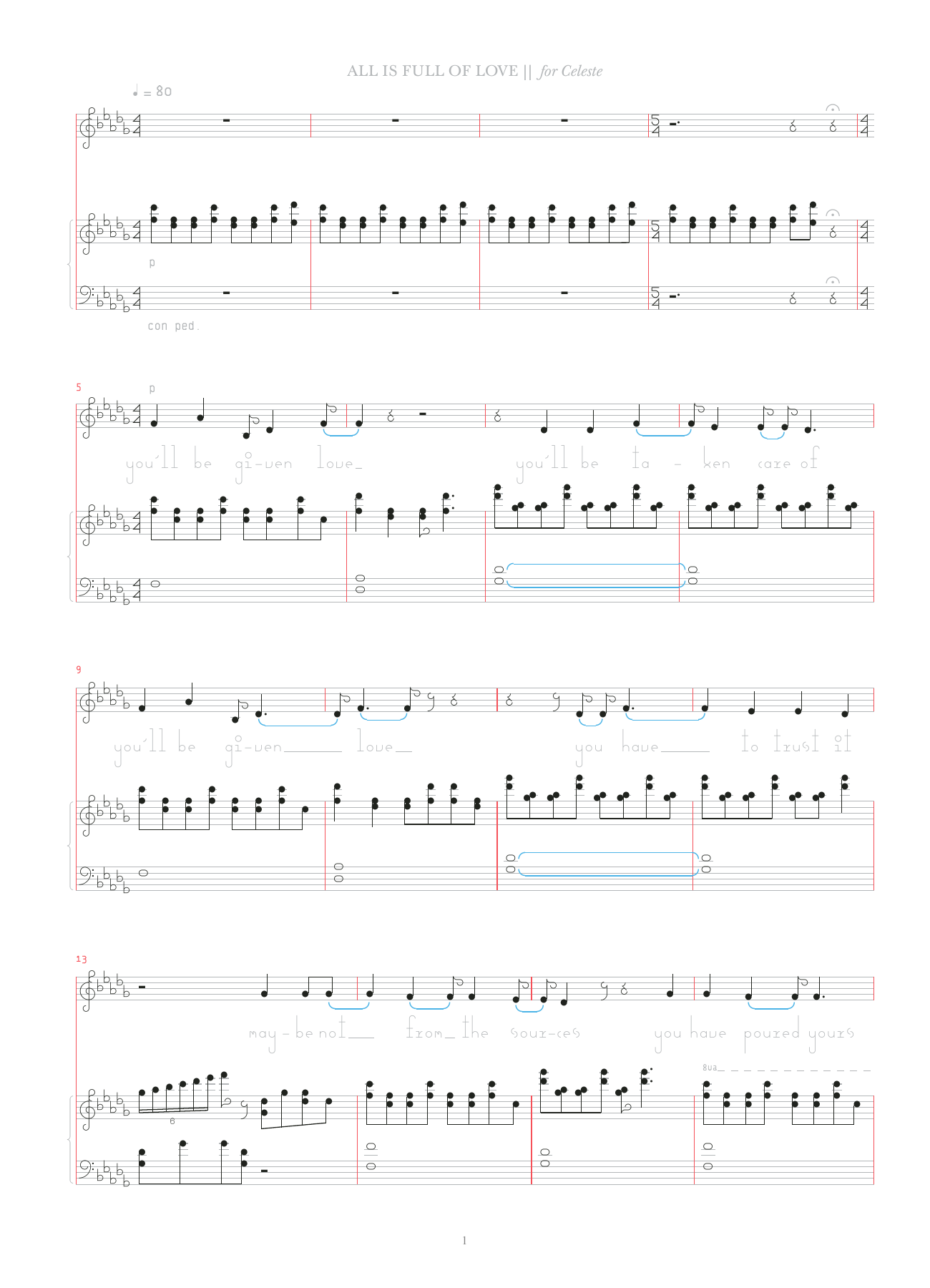Screen dimensions: 930x1288
Task: Select the 5/4 time signature on the vocal staff
Action: coord(656,126)
